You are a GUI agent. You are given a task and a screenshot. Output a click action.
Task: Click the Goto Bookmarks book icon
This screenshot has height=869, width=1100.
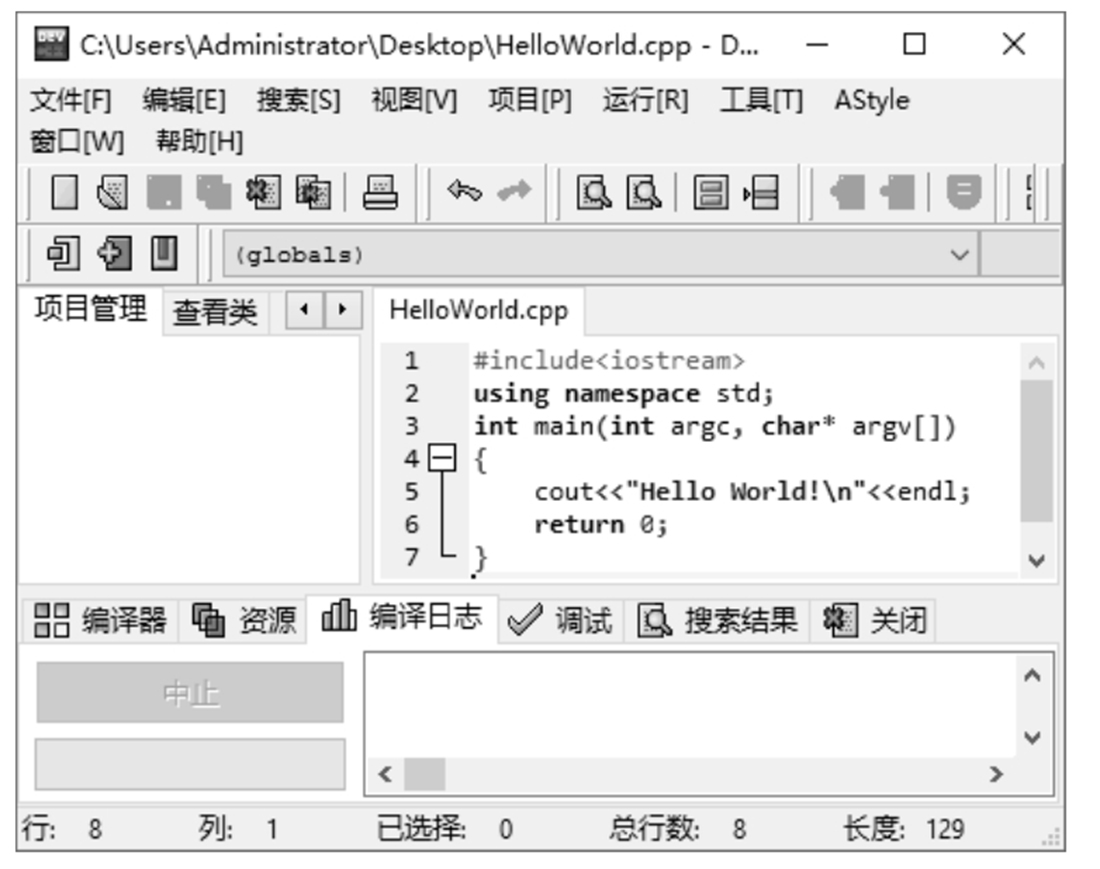click(164, 253)
